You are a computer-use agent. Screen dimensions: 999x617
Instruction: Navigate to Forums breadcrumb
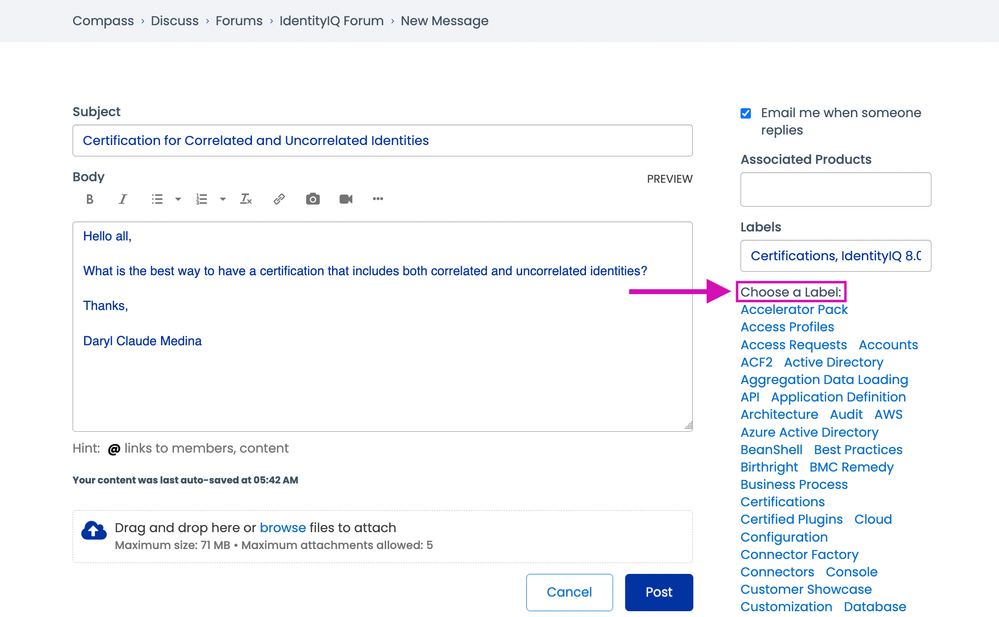[x=239, y=21]
